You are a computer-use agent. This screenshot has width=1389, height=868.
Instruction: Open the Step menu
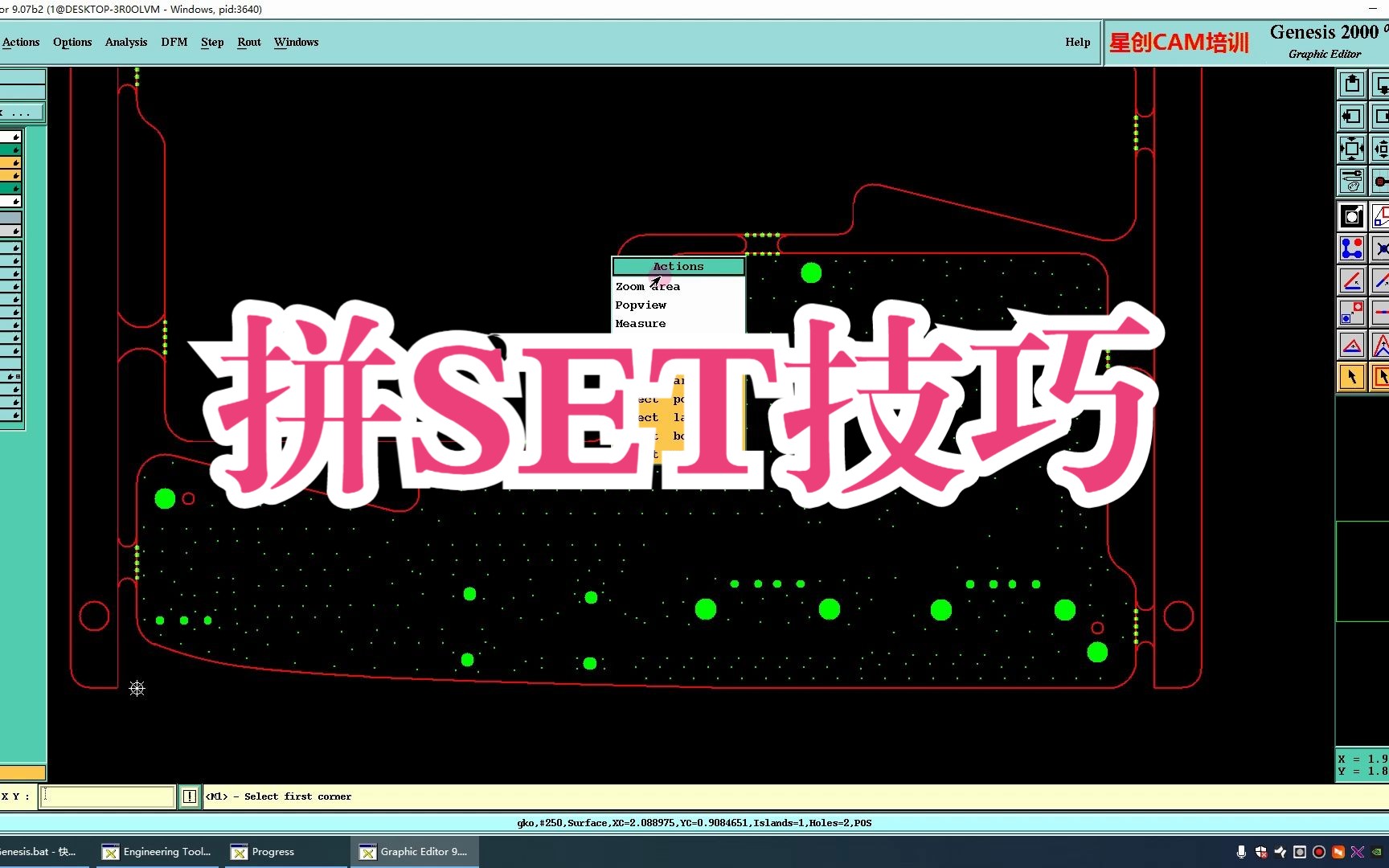pyautogui.click(x=212, y=42)
